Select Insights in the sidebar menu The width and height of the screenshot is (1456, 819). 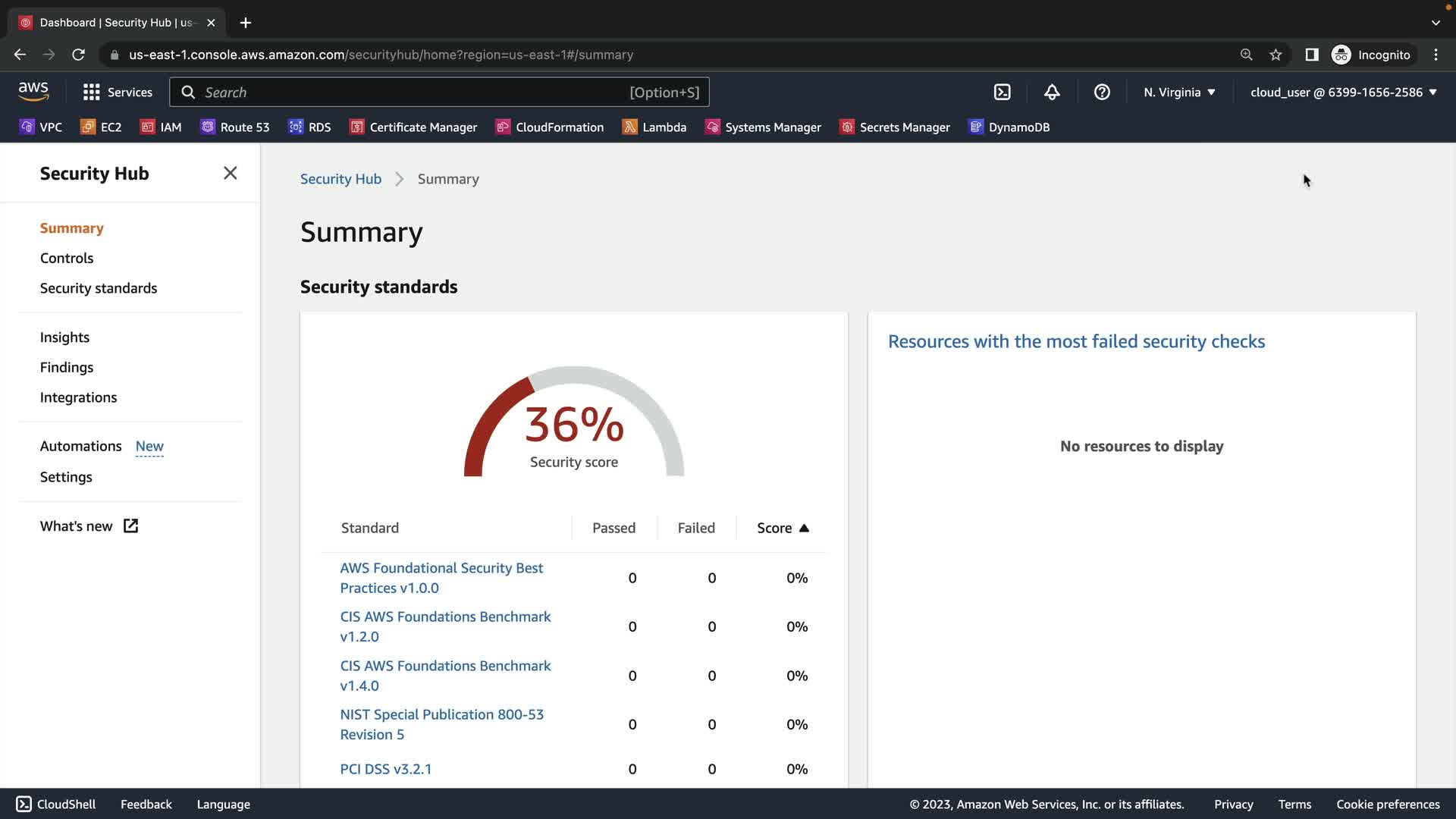(64, 337)
